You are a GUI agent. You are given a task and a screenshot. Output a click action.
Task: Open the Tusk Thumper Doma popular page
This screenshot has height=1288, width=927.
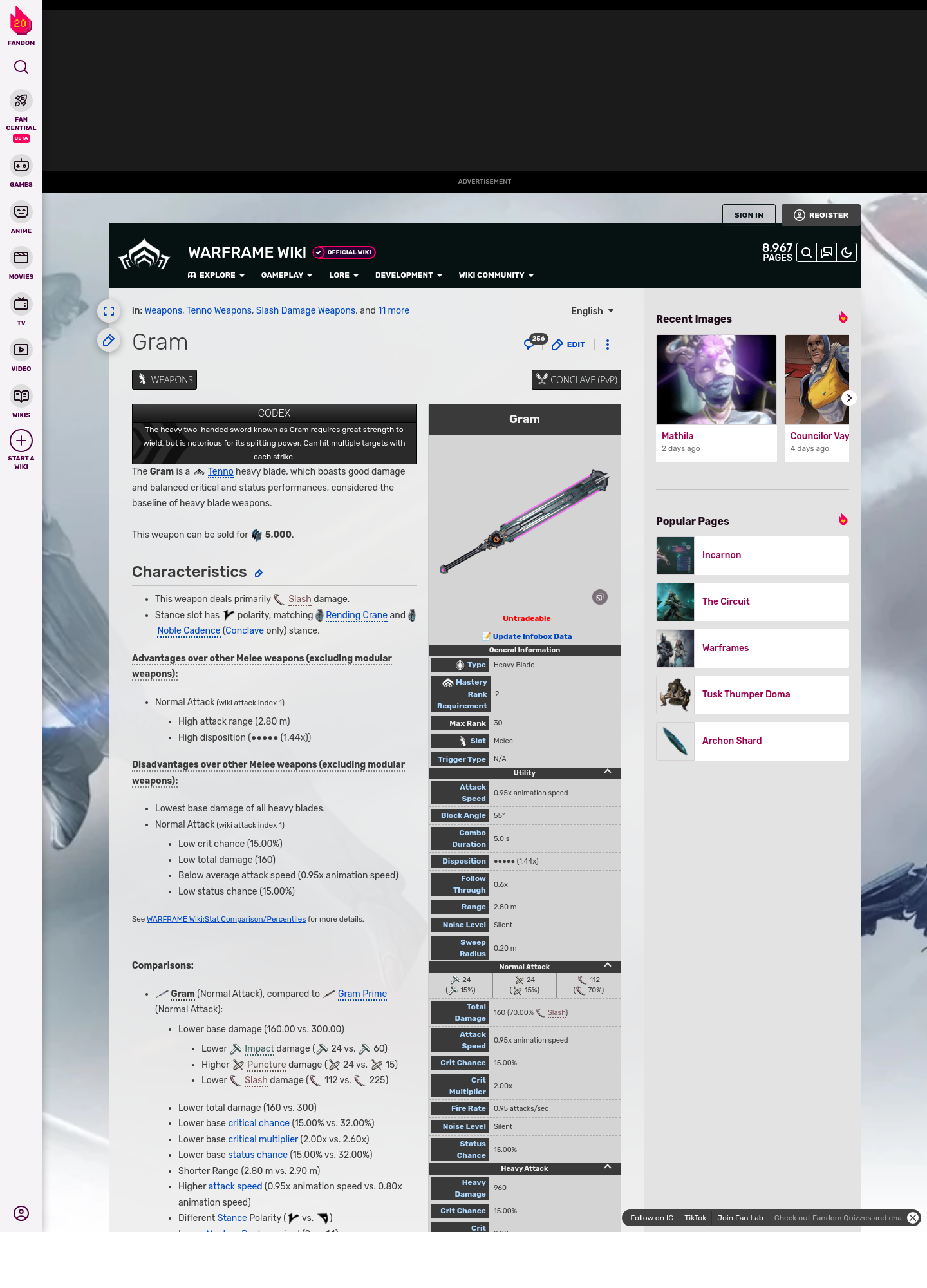coord(753,694)
